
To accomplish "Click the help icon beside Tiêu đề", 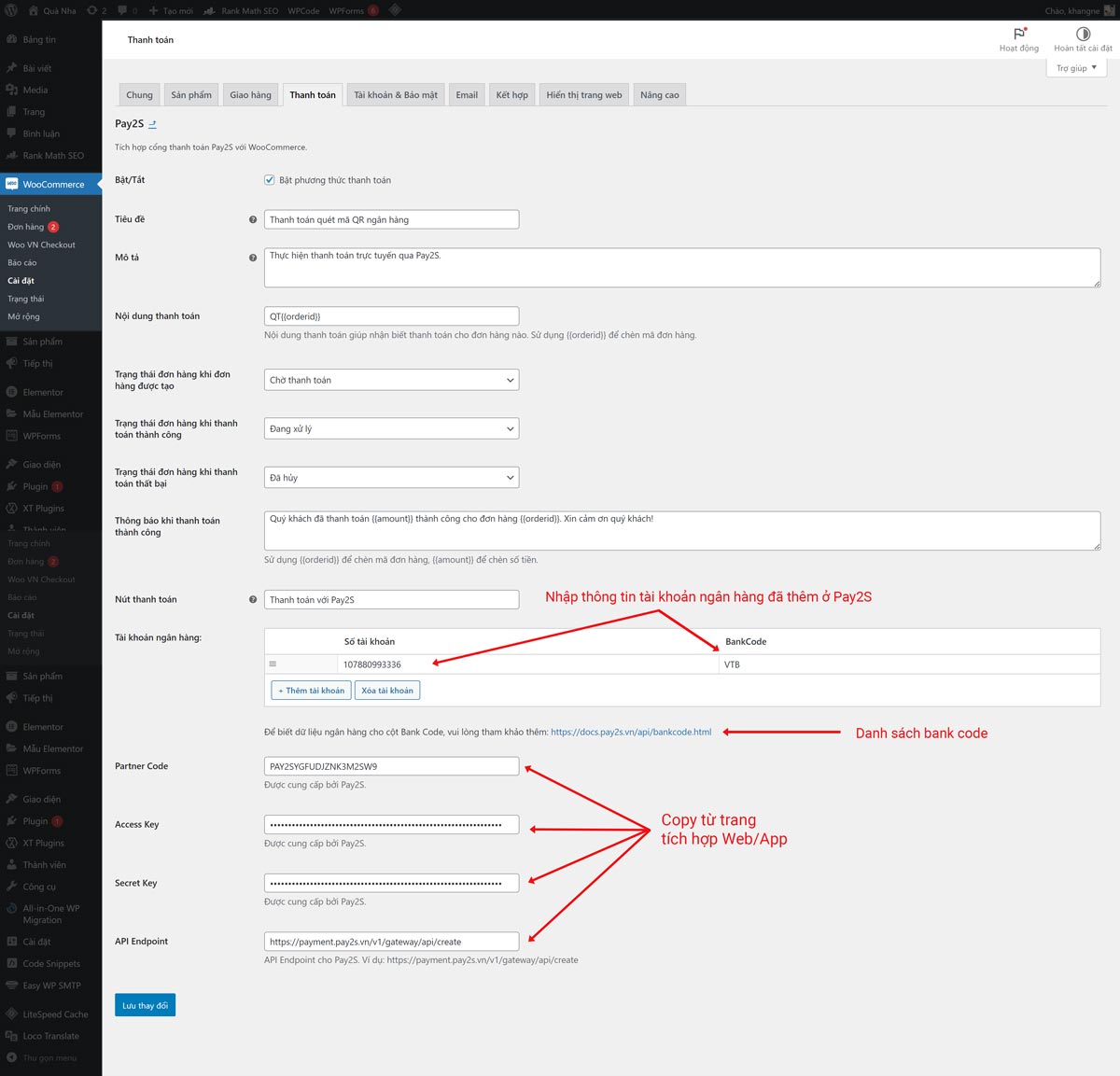I will pos(253,220).
